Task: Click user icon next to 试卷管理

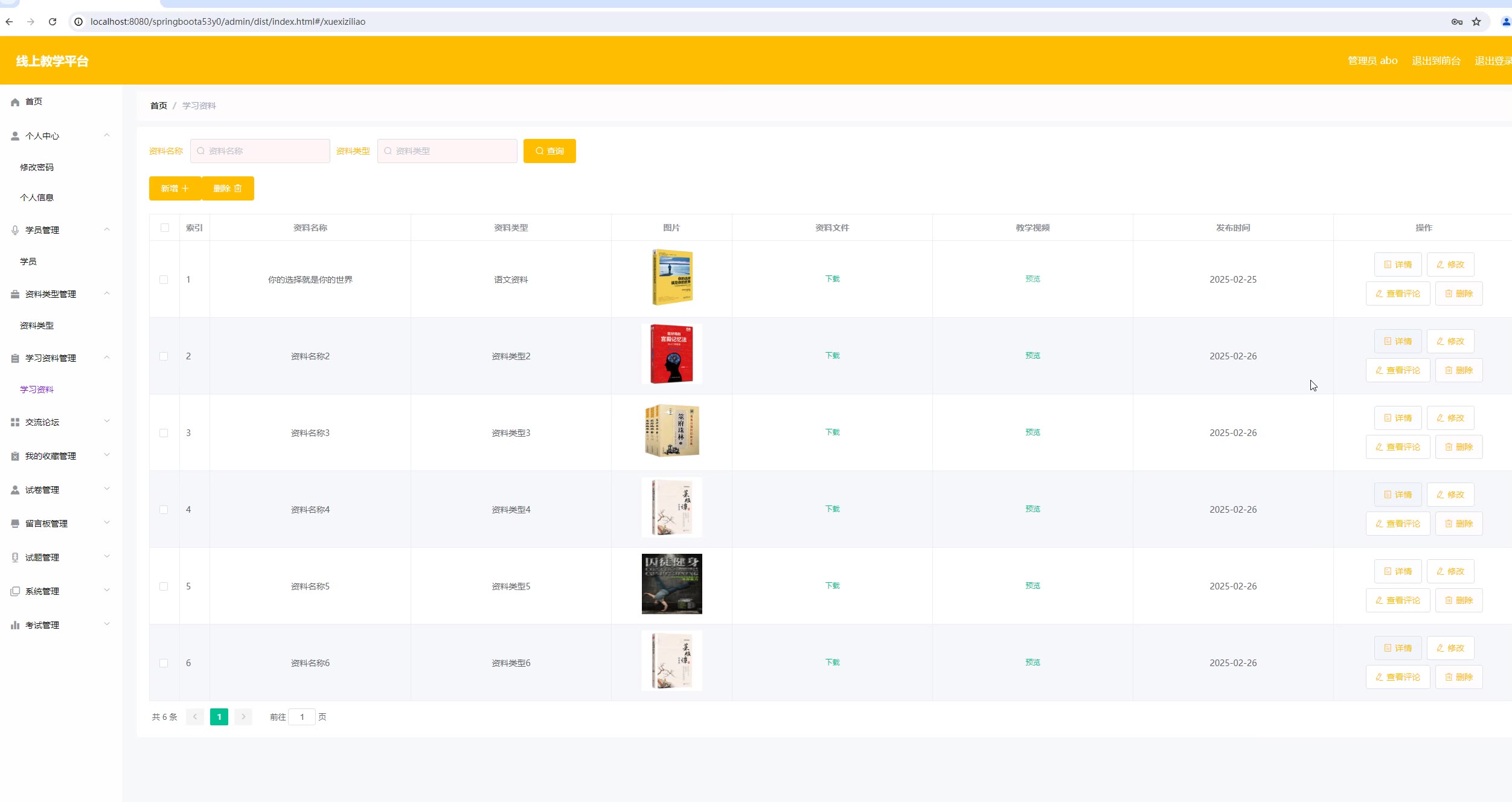Action: coord(15,490)
